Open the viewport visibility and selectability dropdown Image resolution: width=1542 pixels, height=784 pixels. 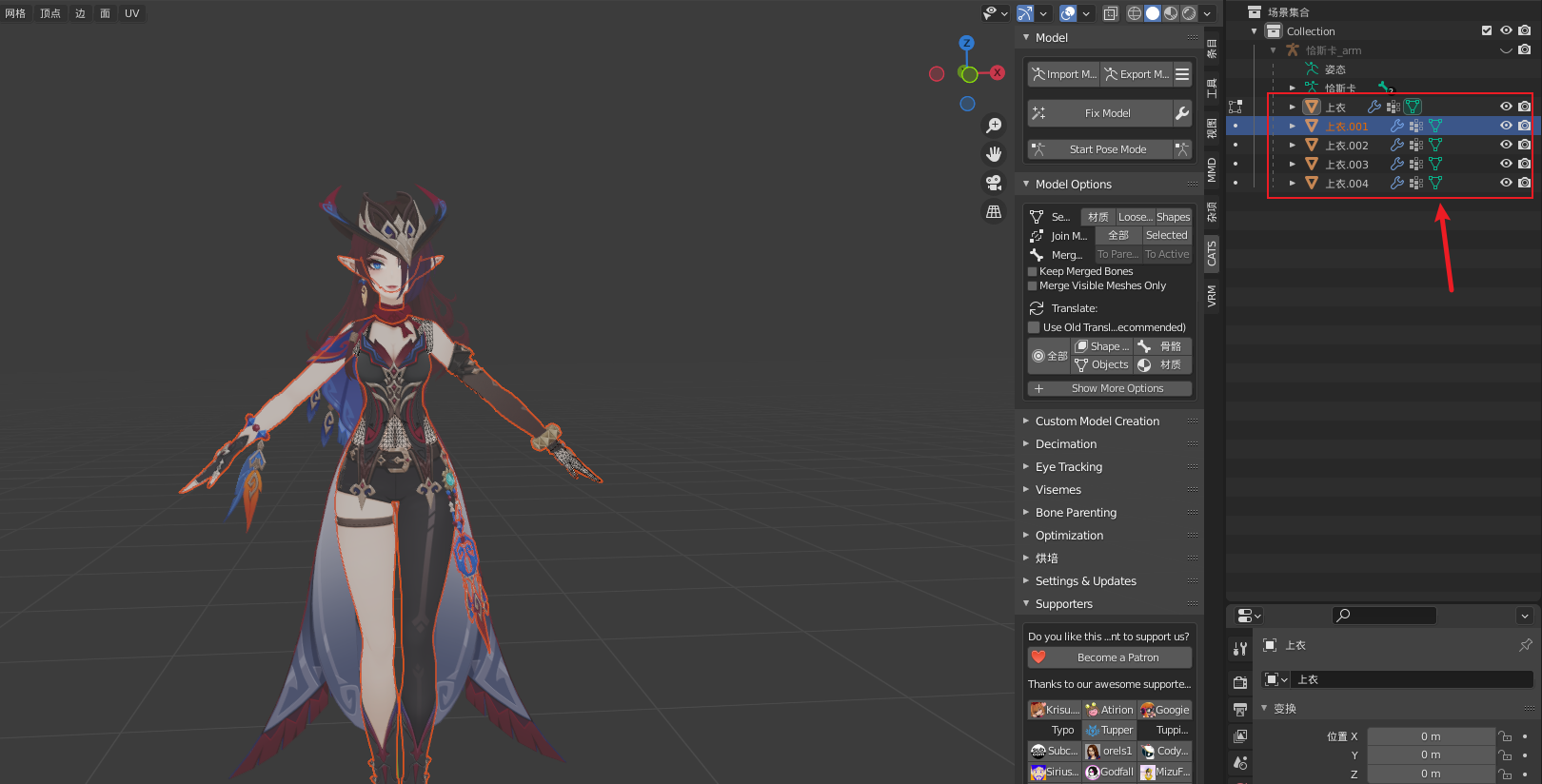996,13
